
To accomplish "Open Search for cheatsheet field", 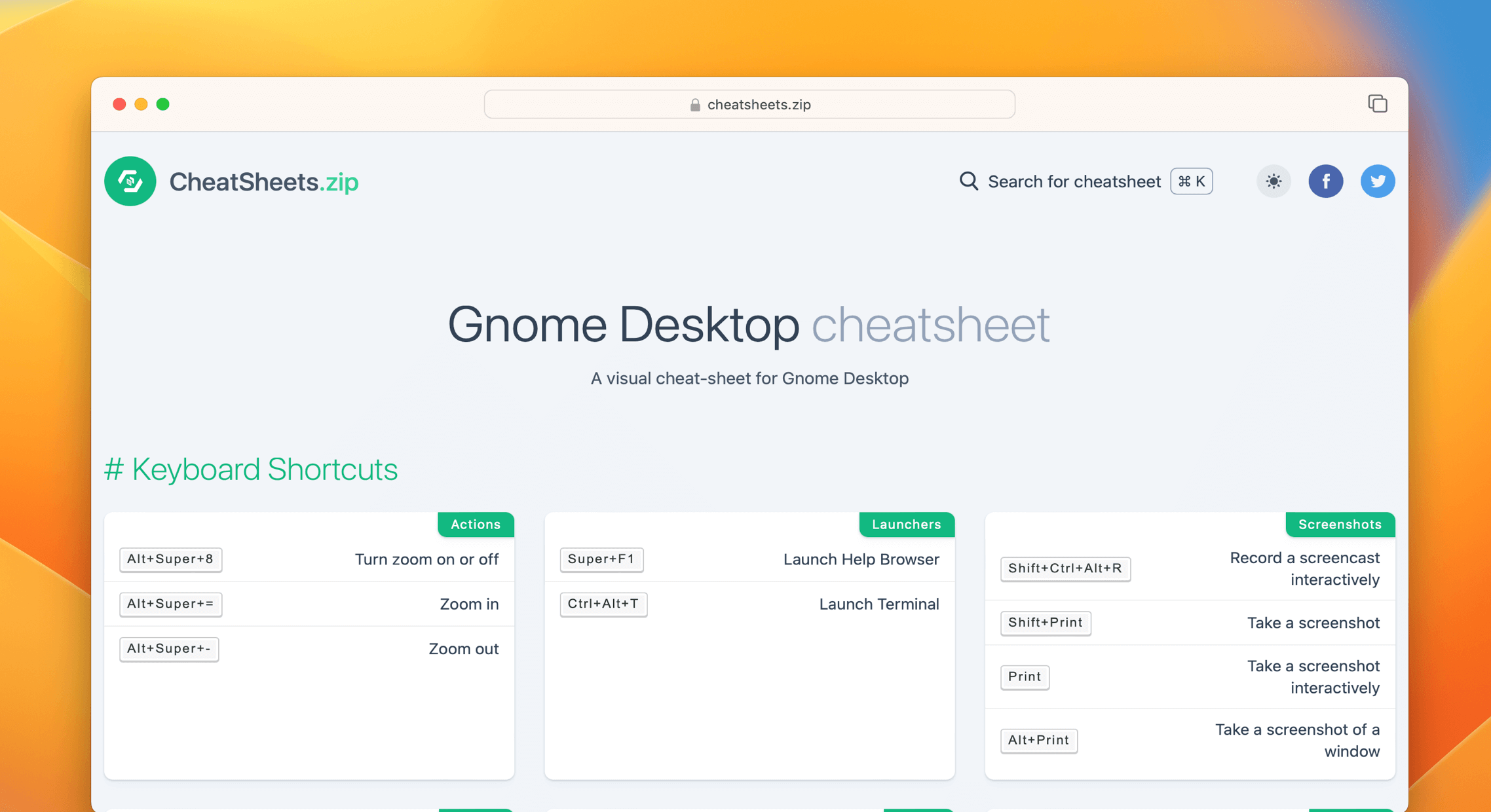I will point(1074,181).
